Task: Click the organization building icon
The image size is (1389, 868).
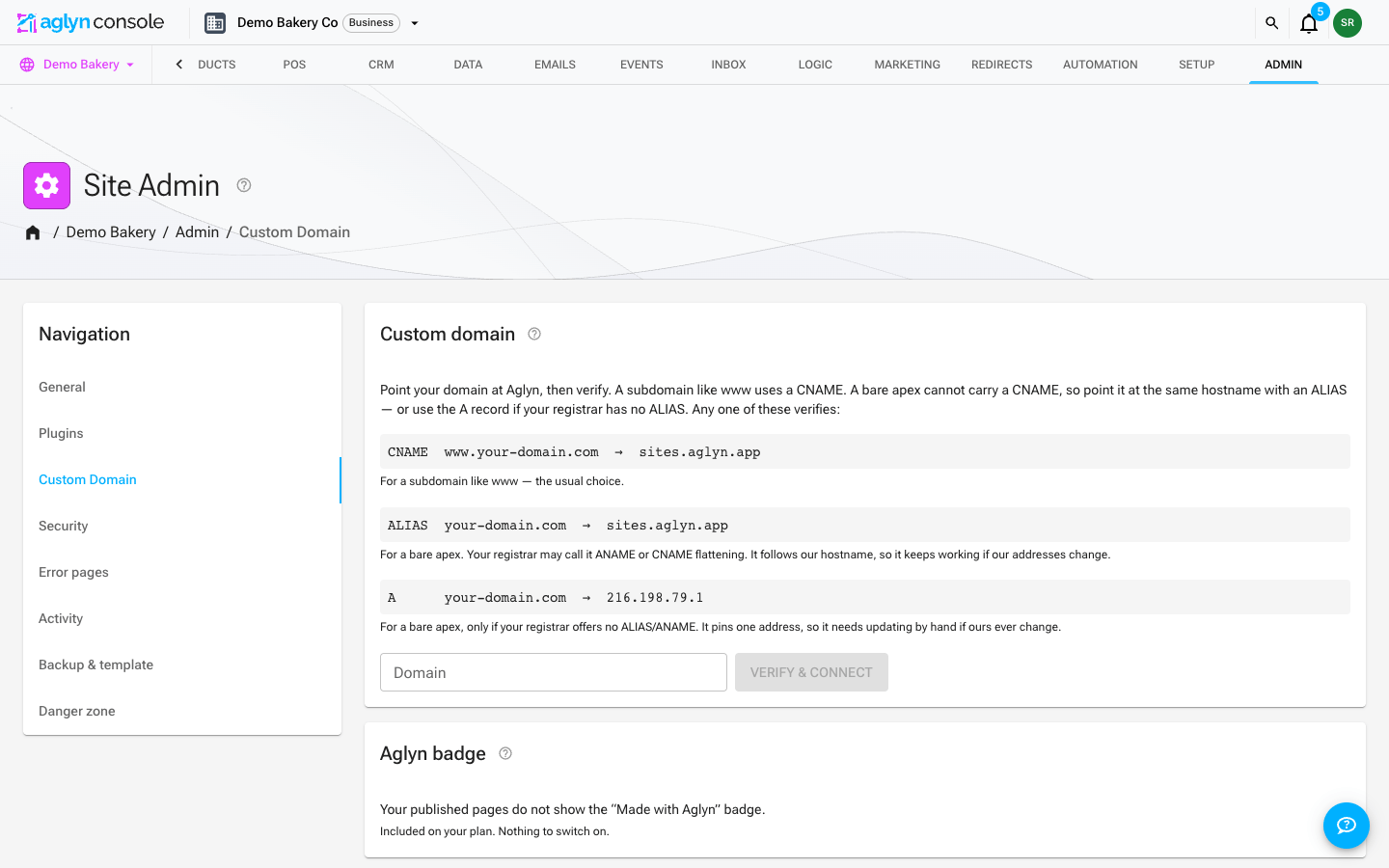Action: click(x=215, y=23)
